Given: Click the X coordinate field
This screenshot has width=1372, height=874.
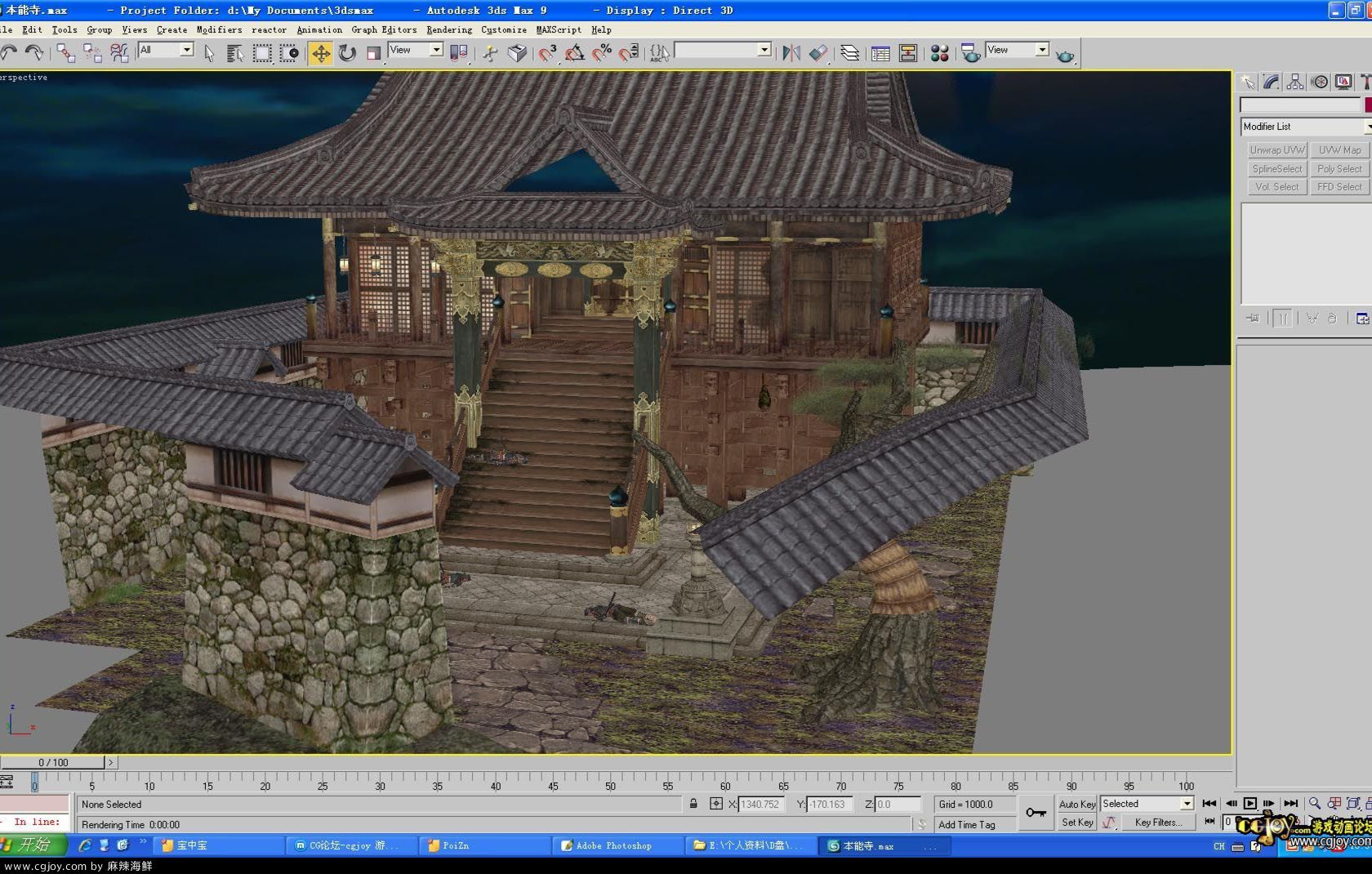Looking at the screenshot, I should (761, 805).
